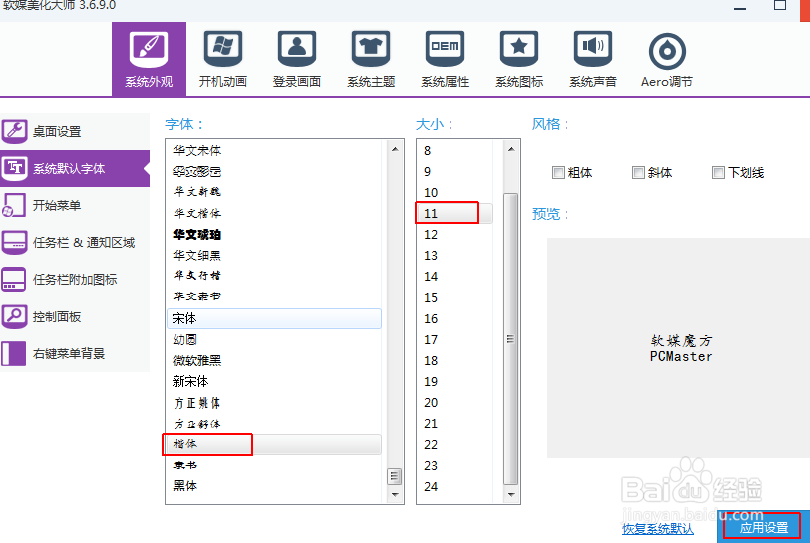Select font 幼圆 in the list

pyautogui.click(x=274, y=339)
